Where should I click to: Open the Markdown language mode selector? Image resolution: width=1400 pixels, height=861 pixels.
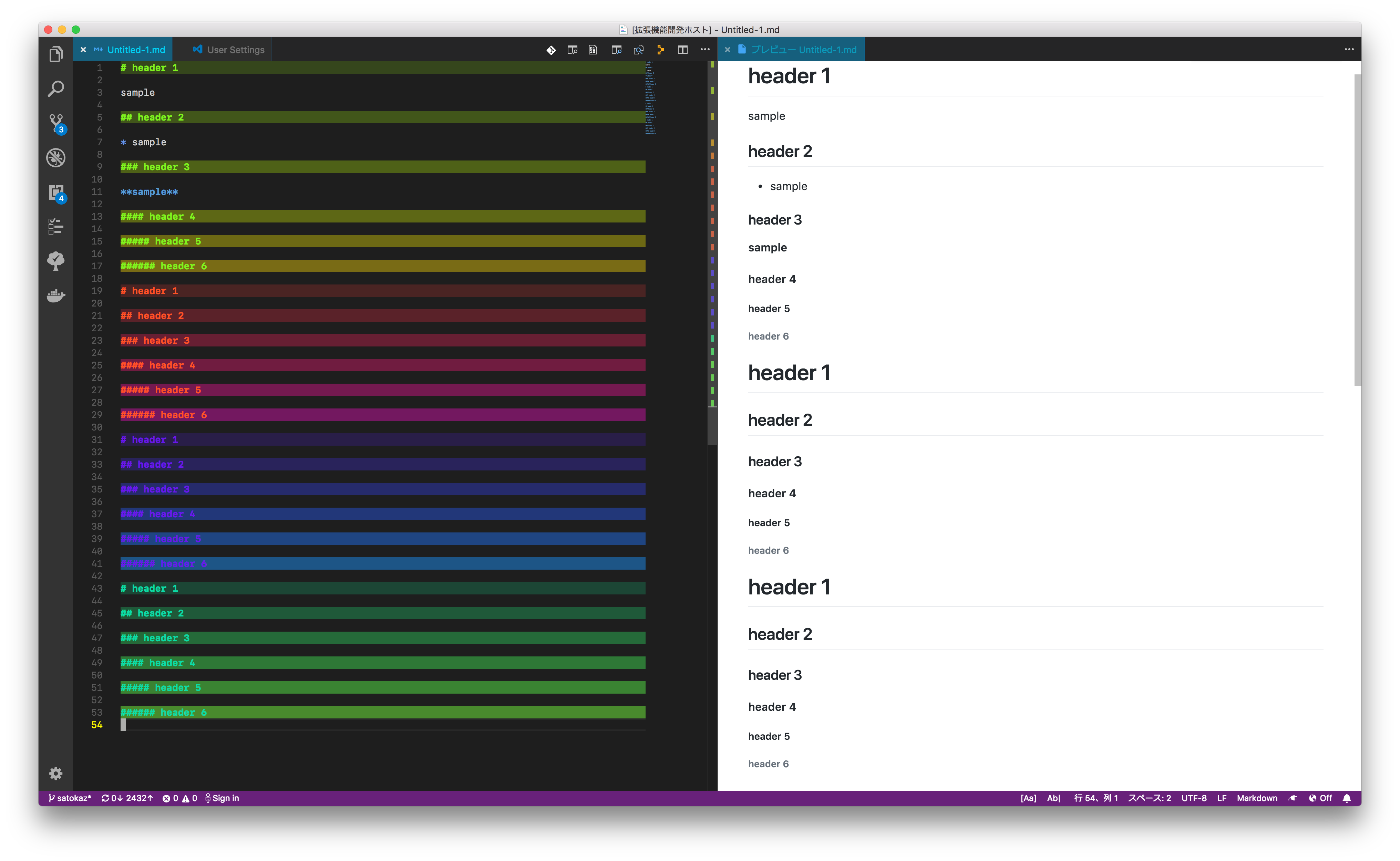point(1256,798)
